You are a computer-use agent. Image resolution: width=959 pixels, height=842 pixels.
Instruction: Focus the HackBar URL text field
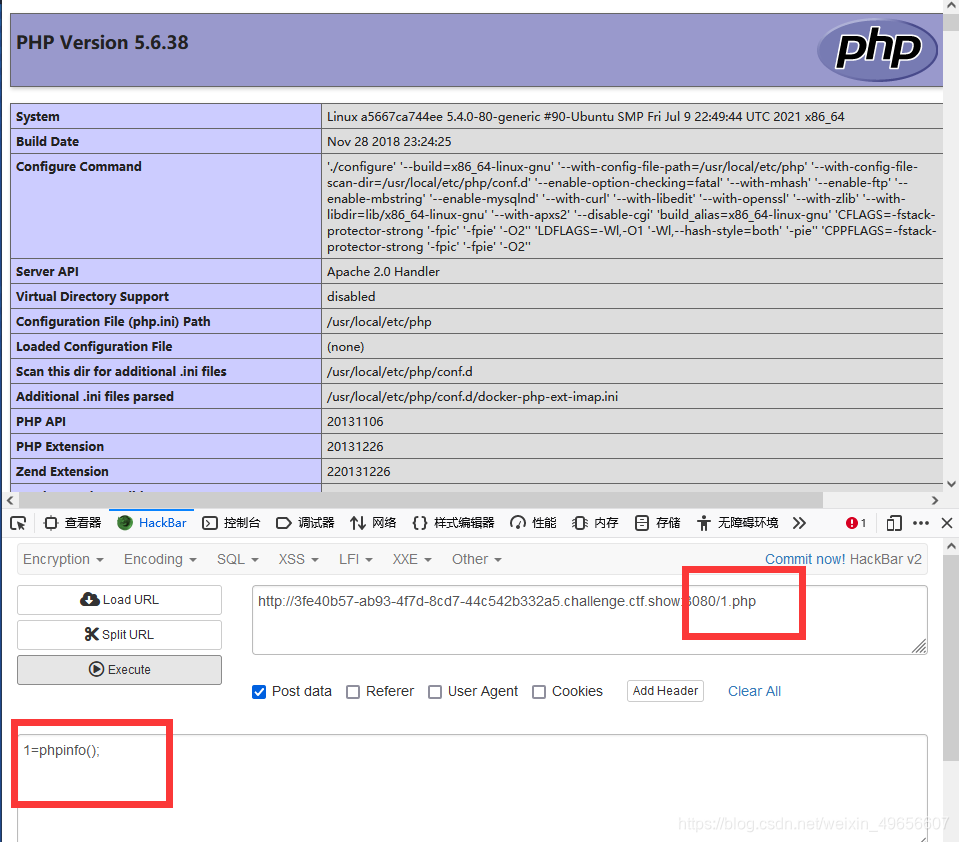(590, 620)
